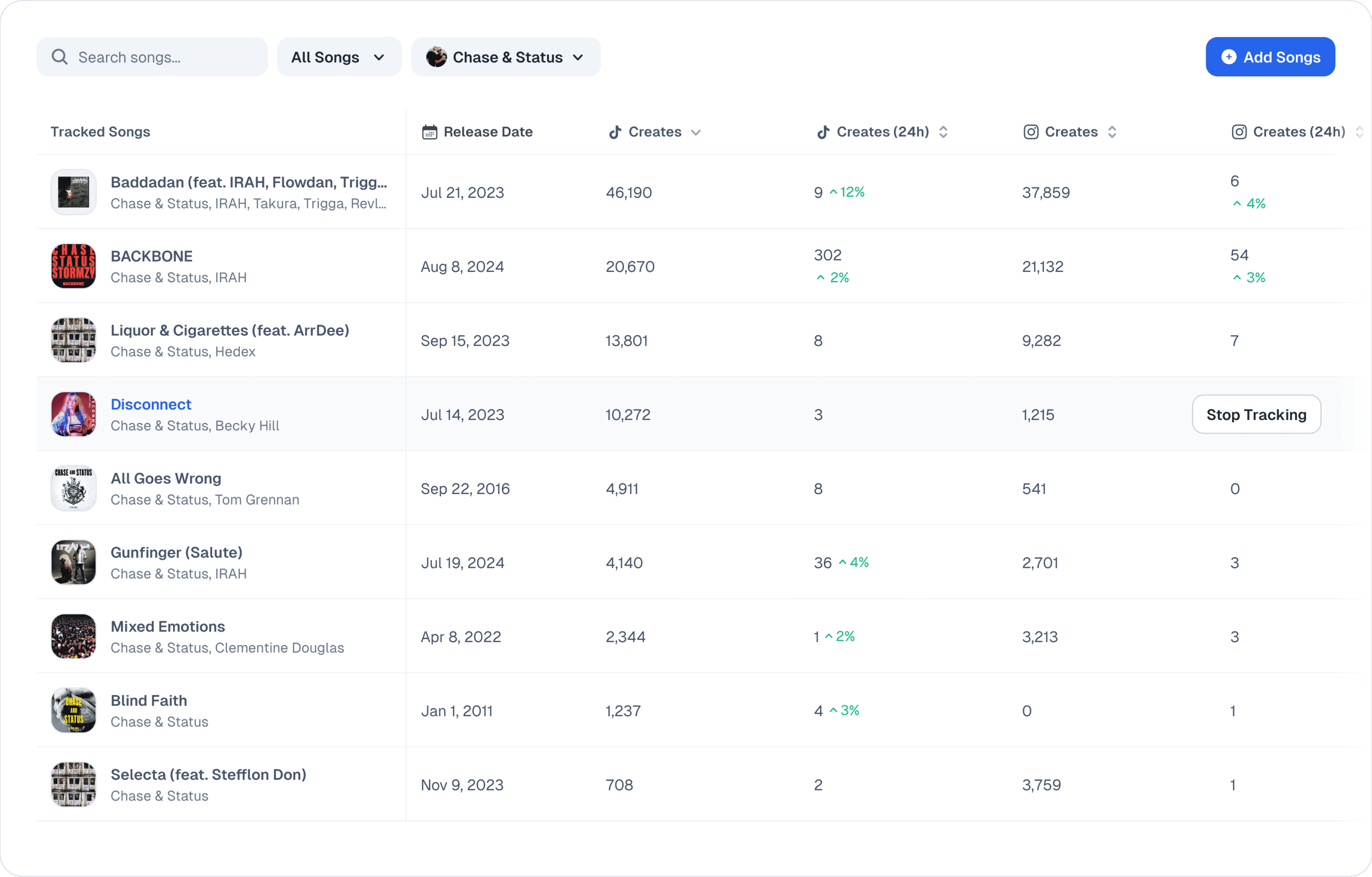1372x877 pixels.
Task: Click the plus icon in Add Songs
Action: click(1229, 57)
